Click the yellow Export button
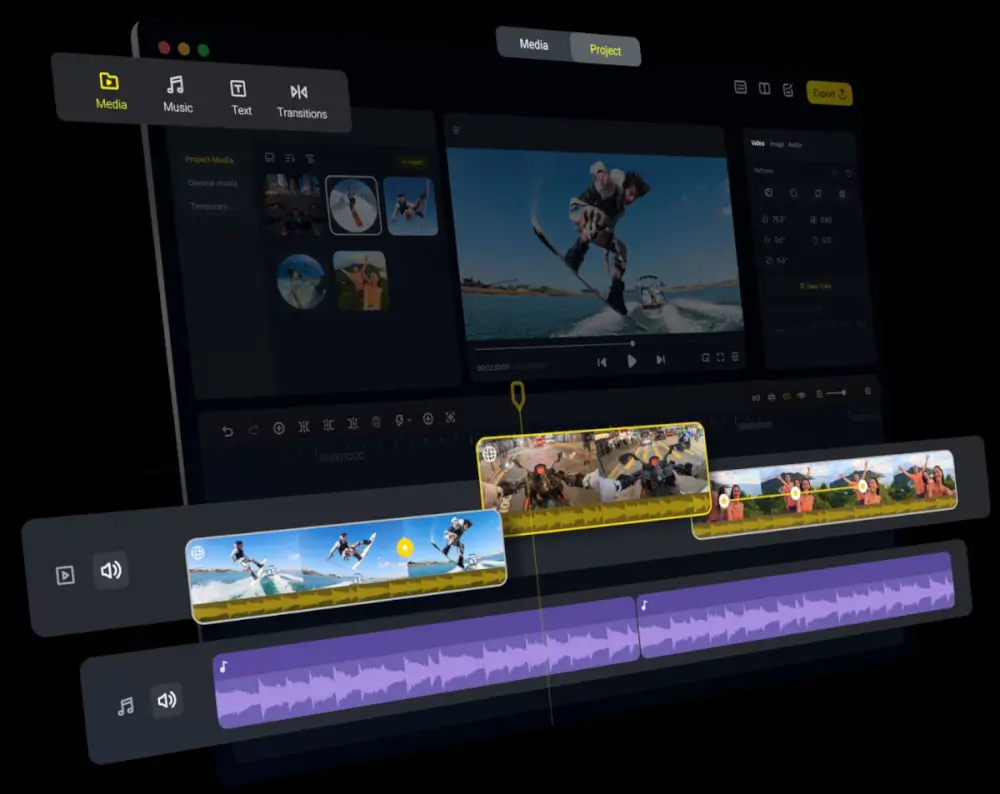The image size is (1000, 794). click(828, 93)
